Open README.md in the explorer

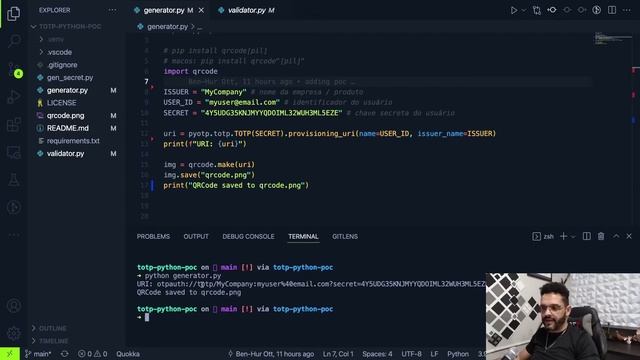(x=68, y=128)
